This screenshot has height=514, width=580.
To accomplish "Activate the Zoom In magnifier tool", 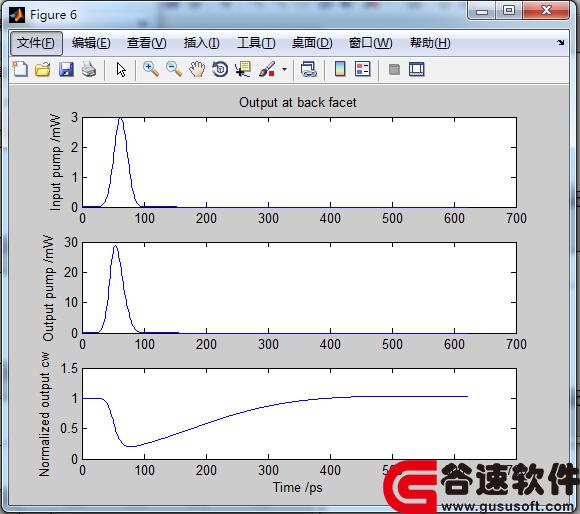I will pos(151,69).
